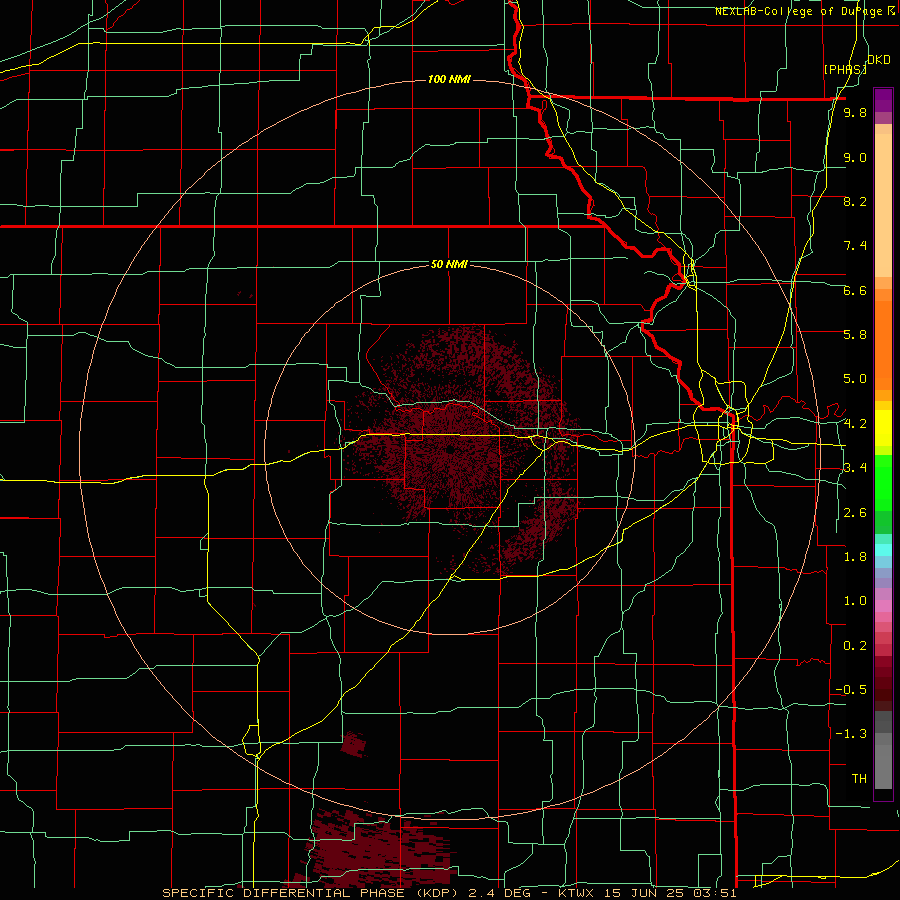The image size is (900, 900).
Task: Click the 6.6 scale value
Action: click(855, 290)
